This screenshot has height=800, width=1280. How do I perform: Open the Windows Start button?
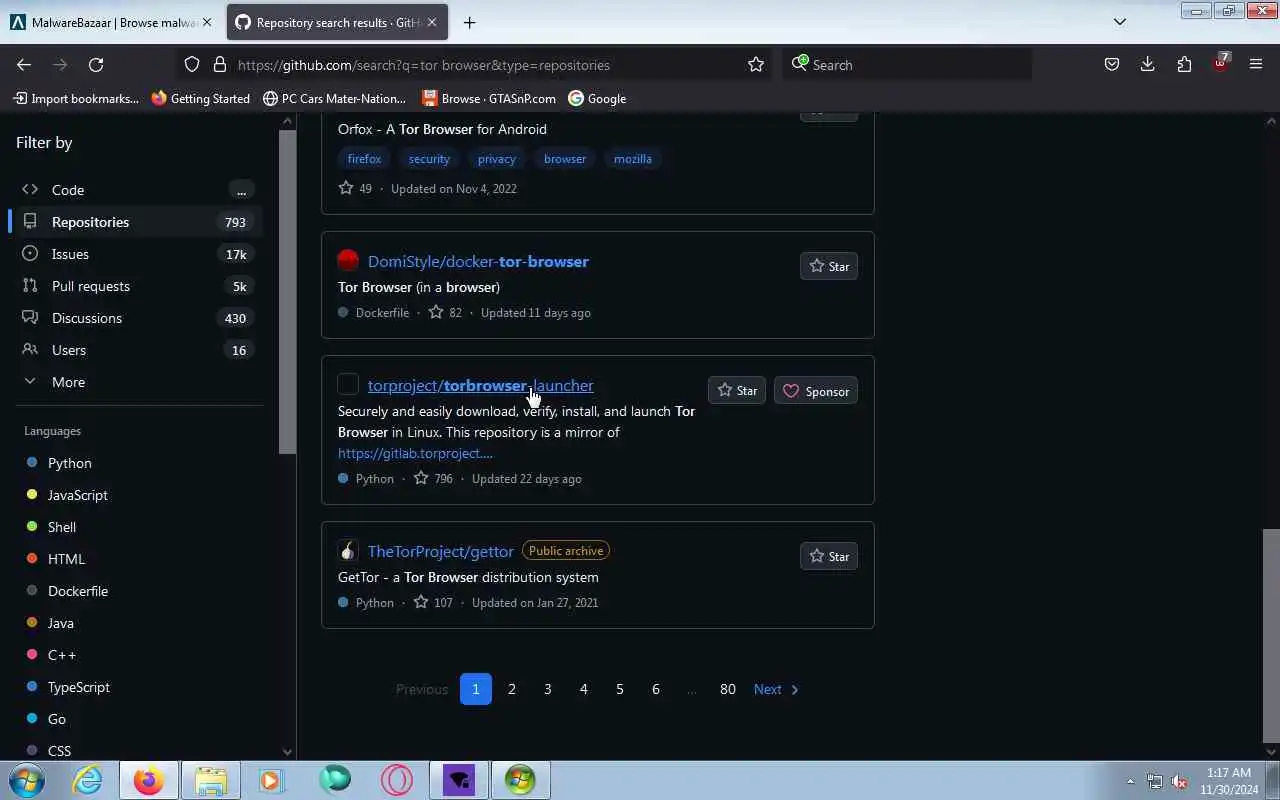[x=27, y=780]
